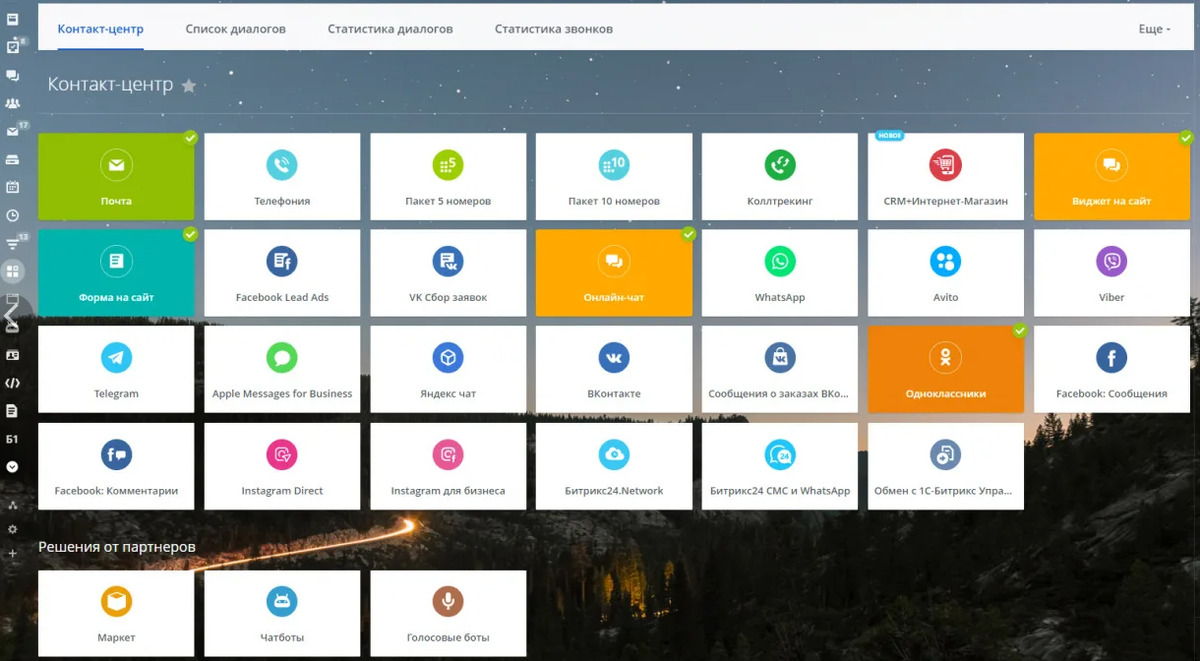Connect the Avito channel
The height and width of the screenshot is (661, 1200).
click(x=946, y=273)
